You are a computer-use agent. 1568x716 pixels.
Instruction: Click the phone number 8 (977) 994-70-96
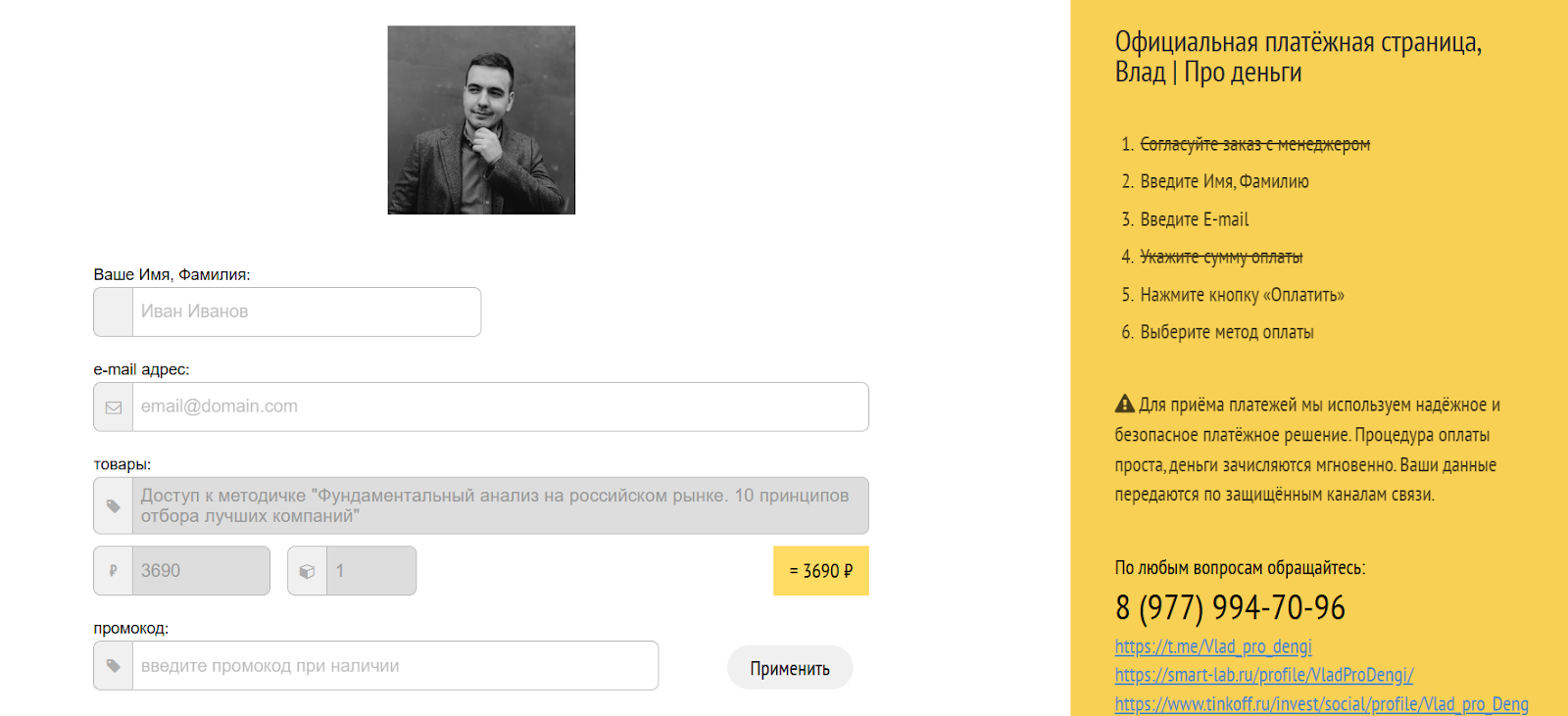pos(1230,608)
